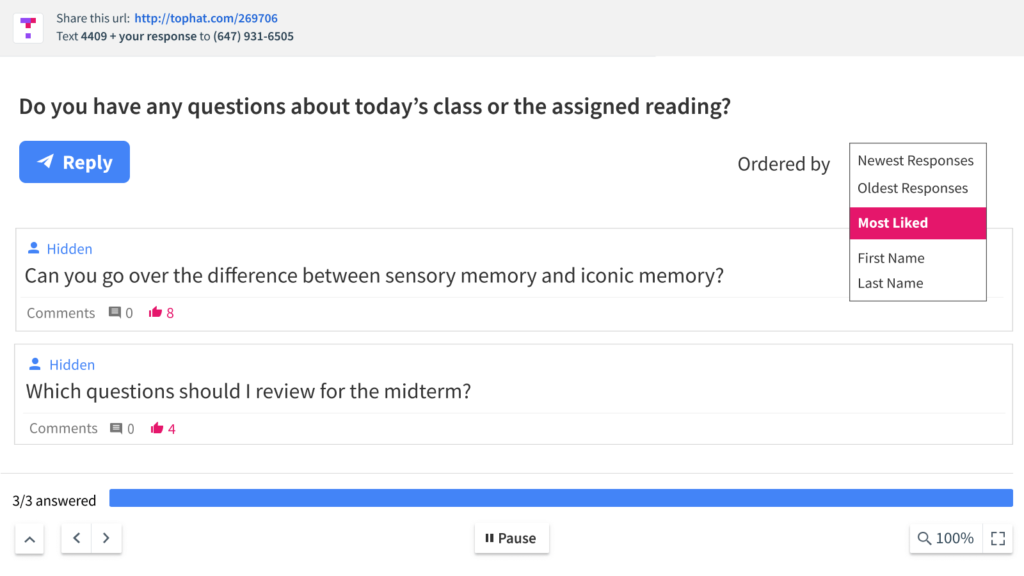Like the midterm review question thumbs-up
Viewport: 1024px width, 576px height.
[157, 428]
